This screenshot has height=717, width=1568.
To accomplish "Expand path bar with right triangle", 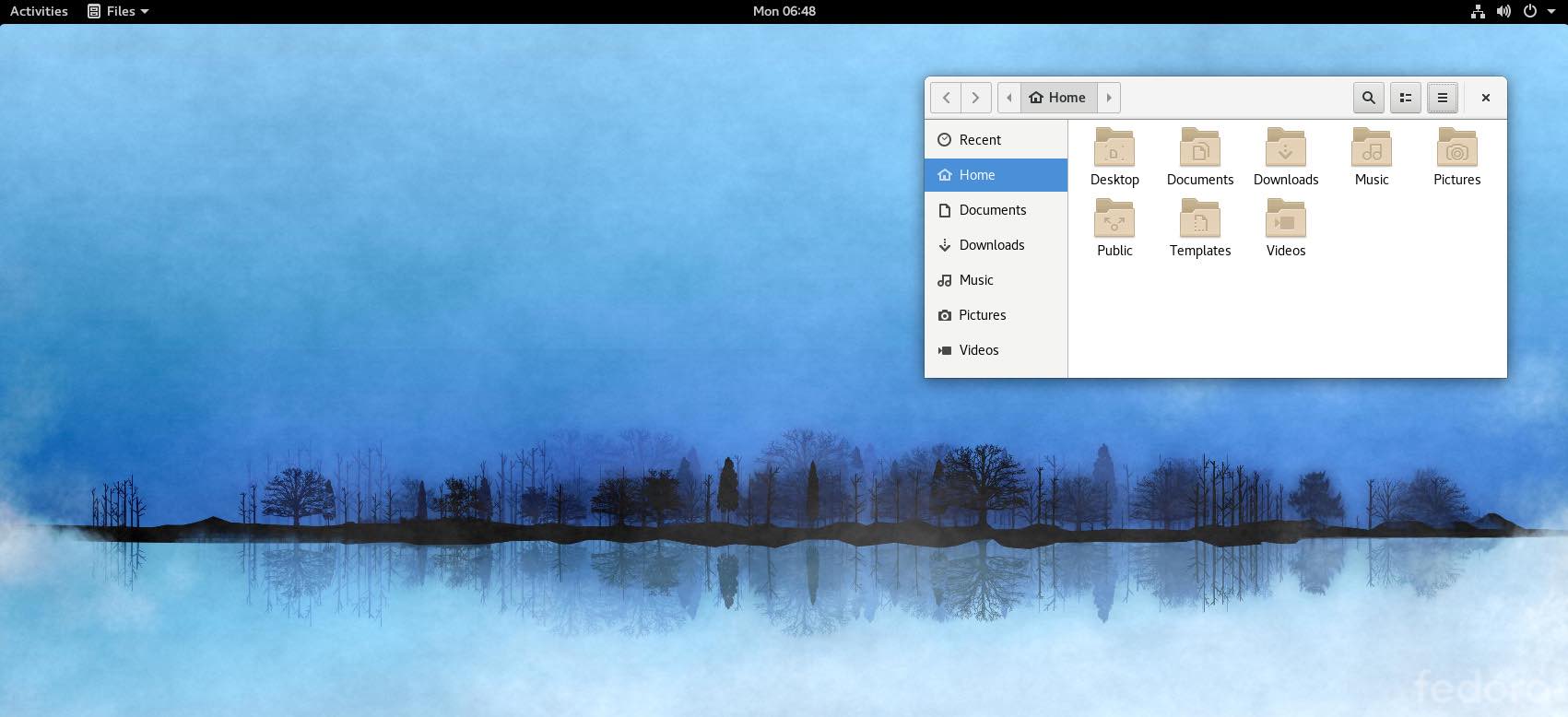I will [1109, 98].
